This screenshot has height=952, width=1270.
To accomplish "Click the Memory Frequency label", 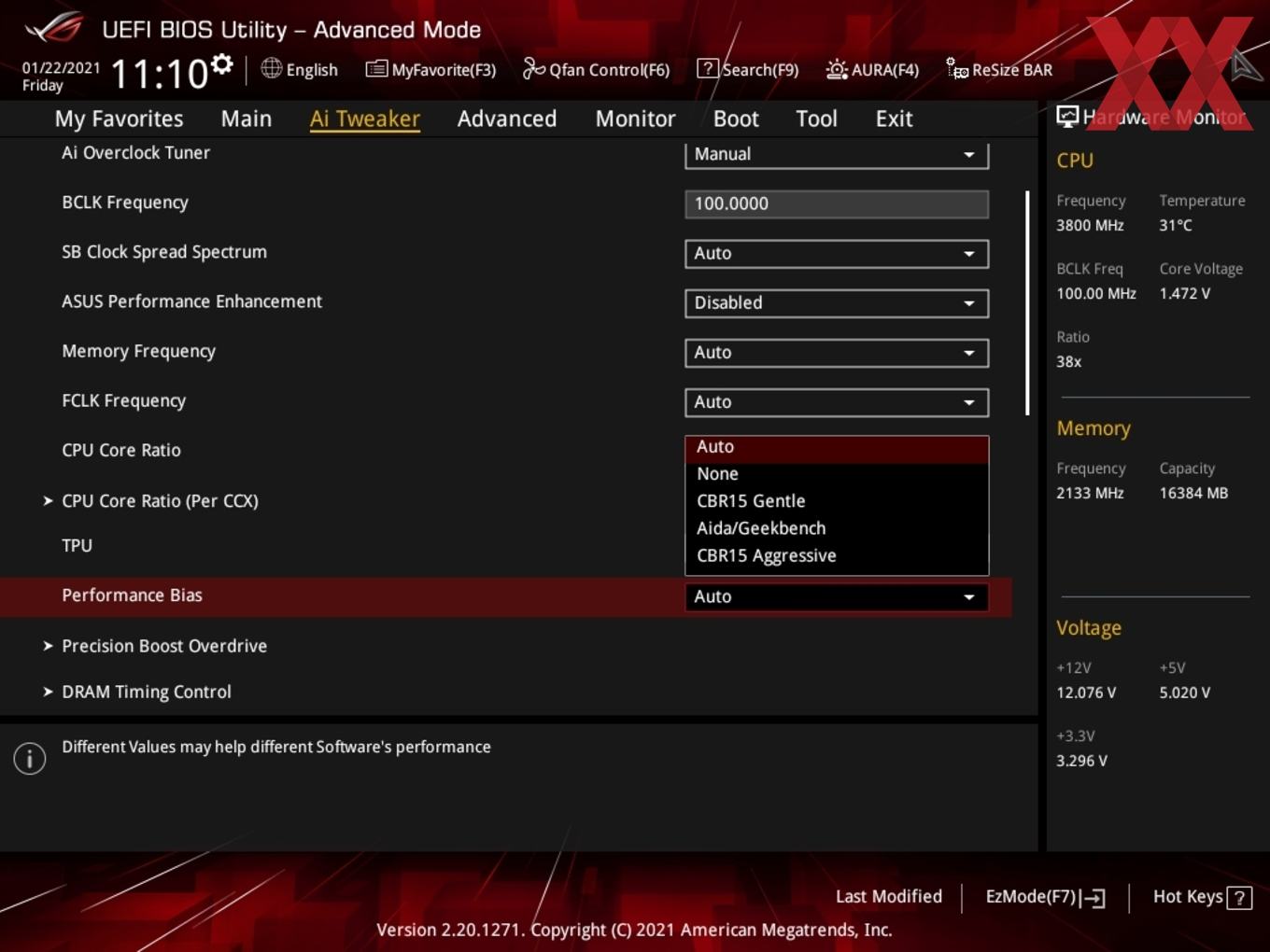I will pos(138,351).
